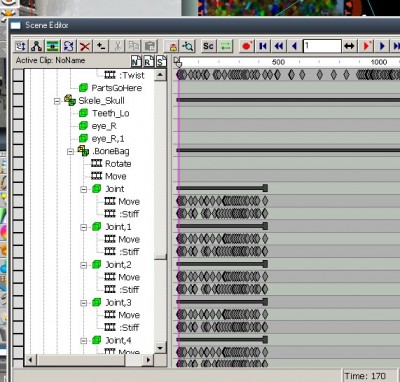Click the red play button
The image size is (400, 382).
click(367, 46)
